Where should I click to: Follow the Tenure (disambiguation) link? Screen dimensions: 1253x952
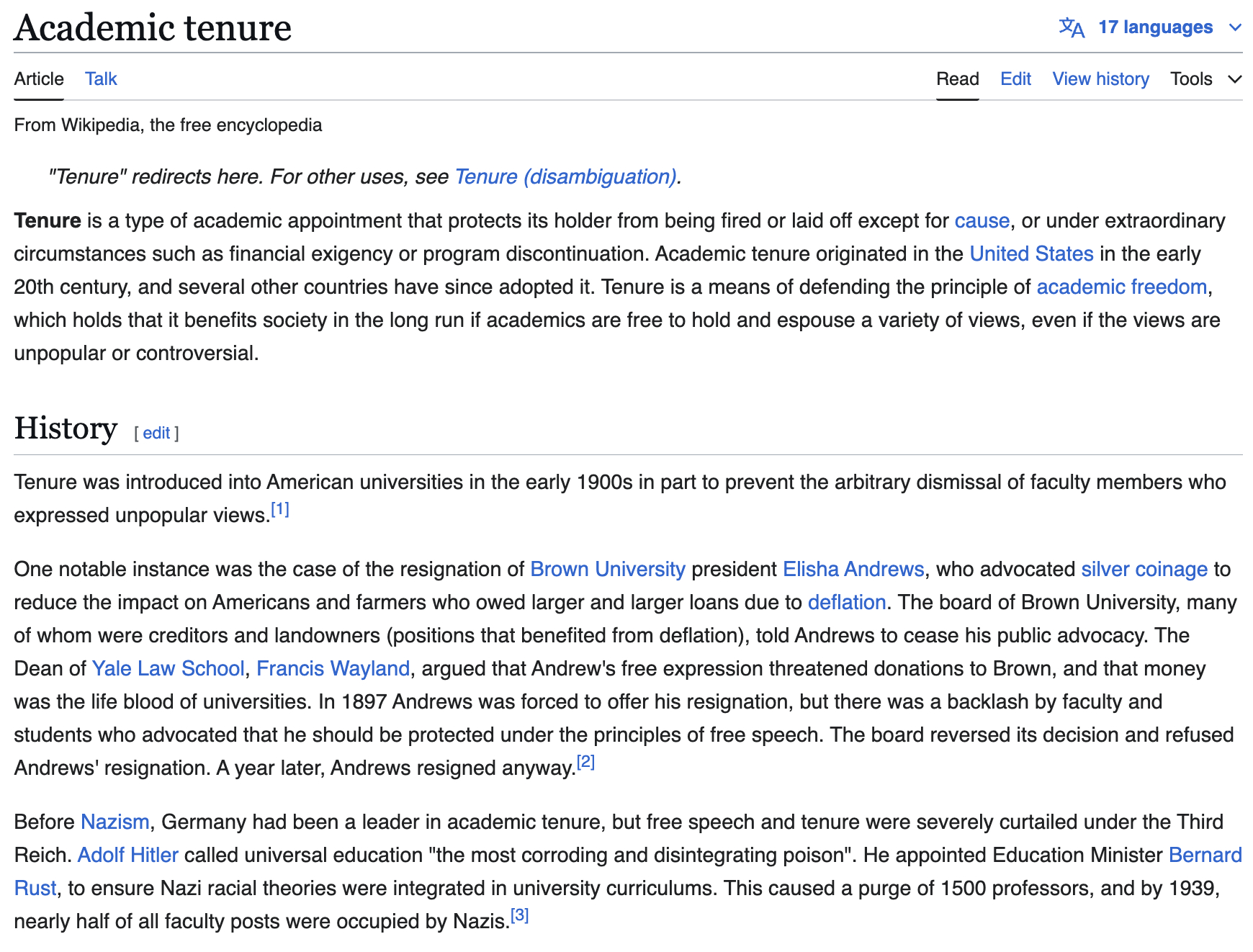click(x=565, y=176)
